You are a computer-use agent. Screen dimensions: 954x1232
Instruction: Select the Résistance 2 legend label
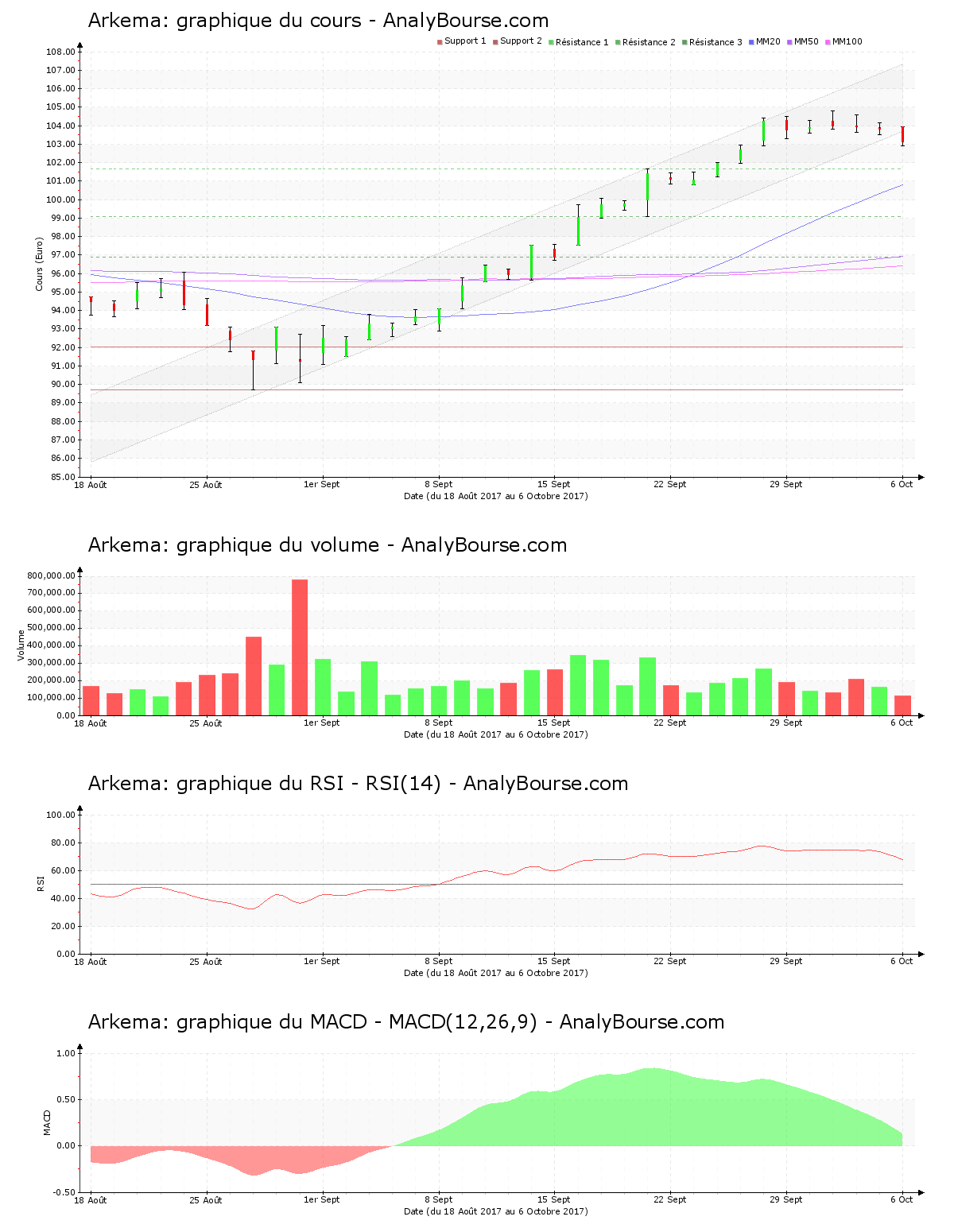click(649, 42)
